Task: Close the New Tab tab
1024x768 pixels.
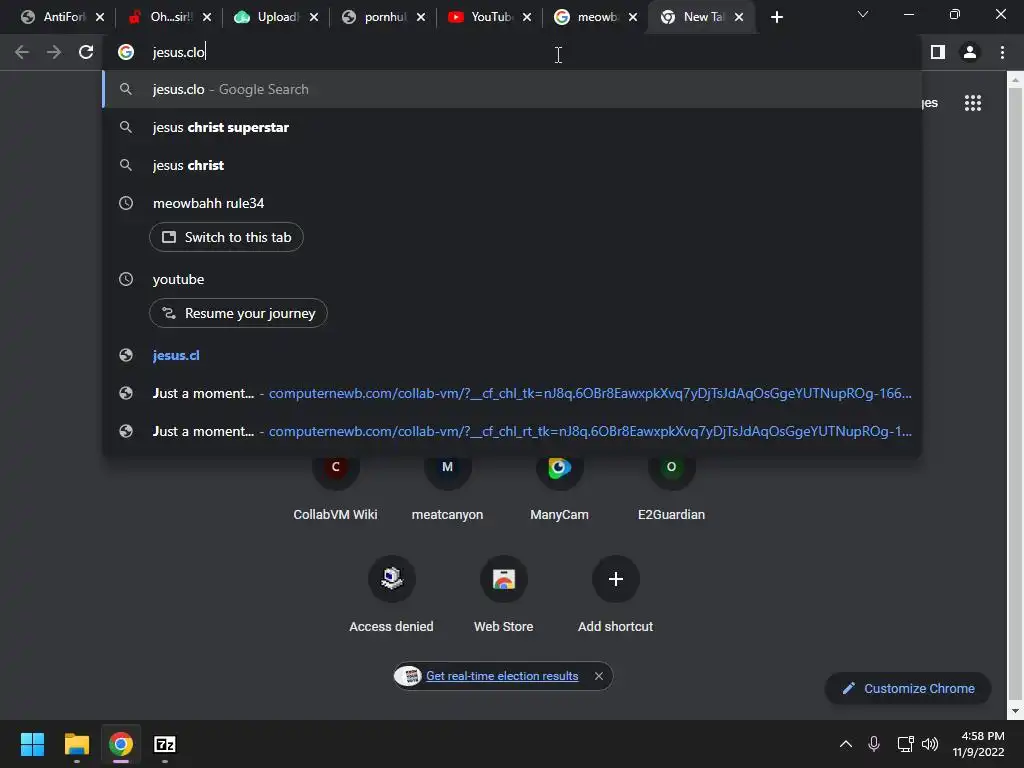Action: [739, 17]
